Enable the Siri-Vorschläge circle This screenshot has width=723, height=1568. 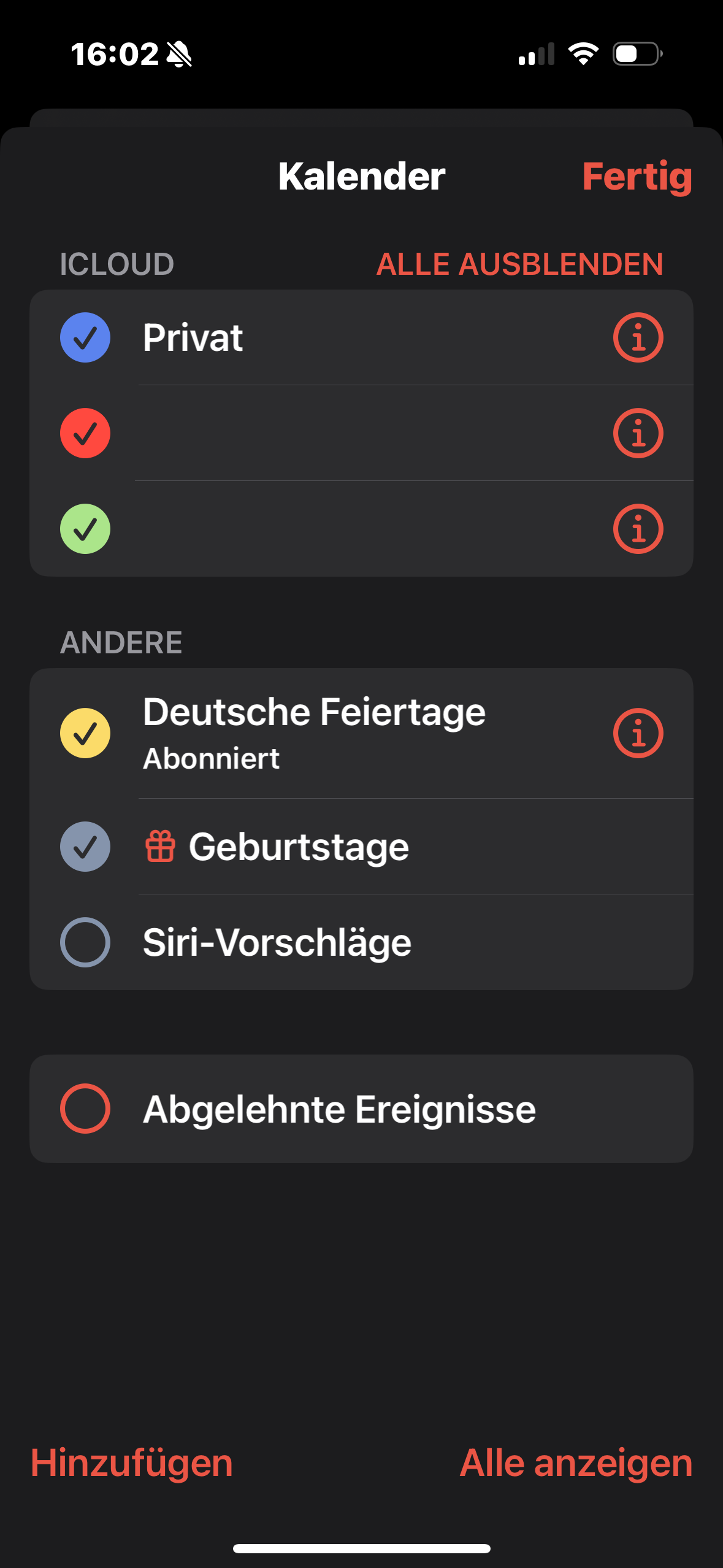pos(85,942)
